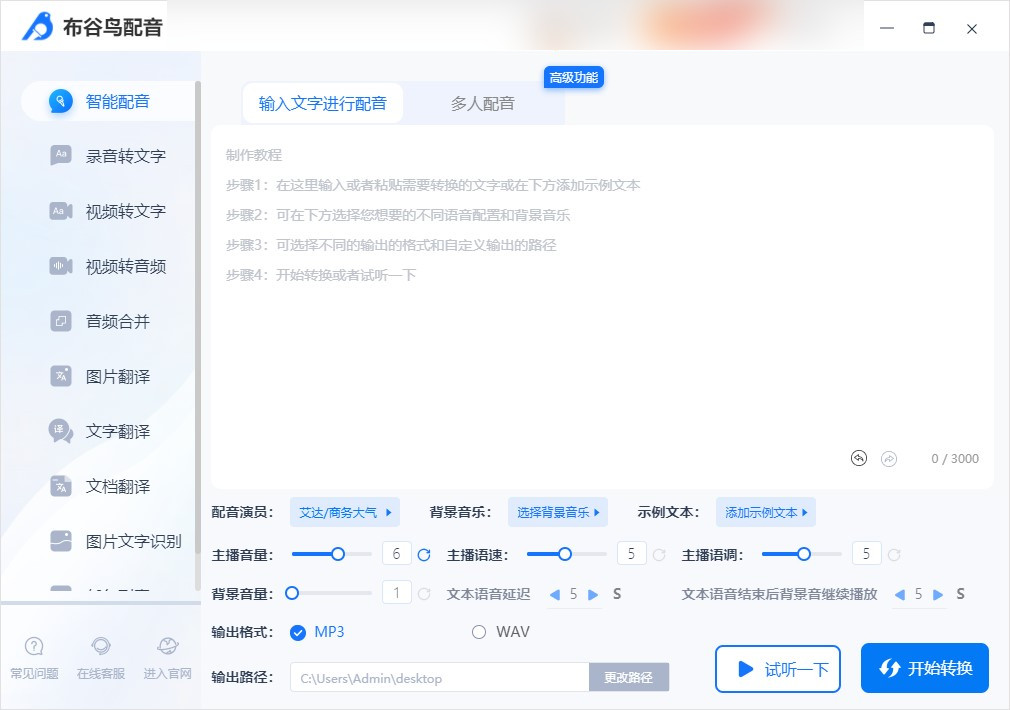Switch to the 多人配音 tab
This screenshot has width=1010, height=710.
point(484,103)
